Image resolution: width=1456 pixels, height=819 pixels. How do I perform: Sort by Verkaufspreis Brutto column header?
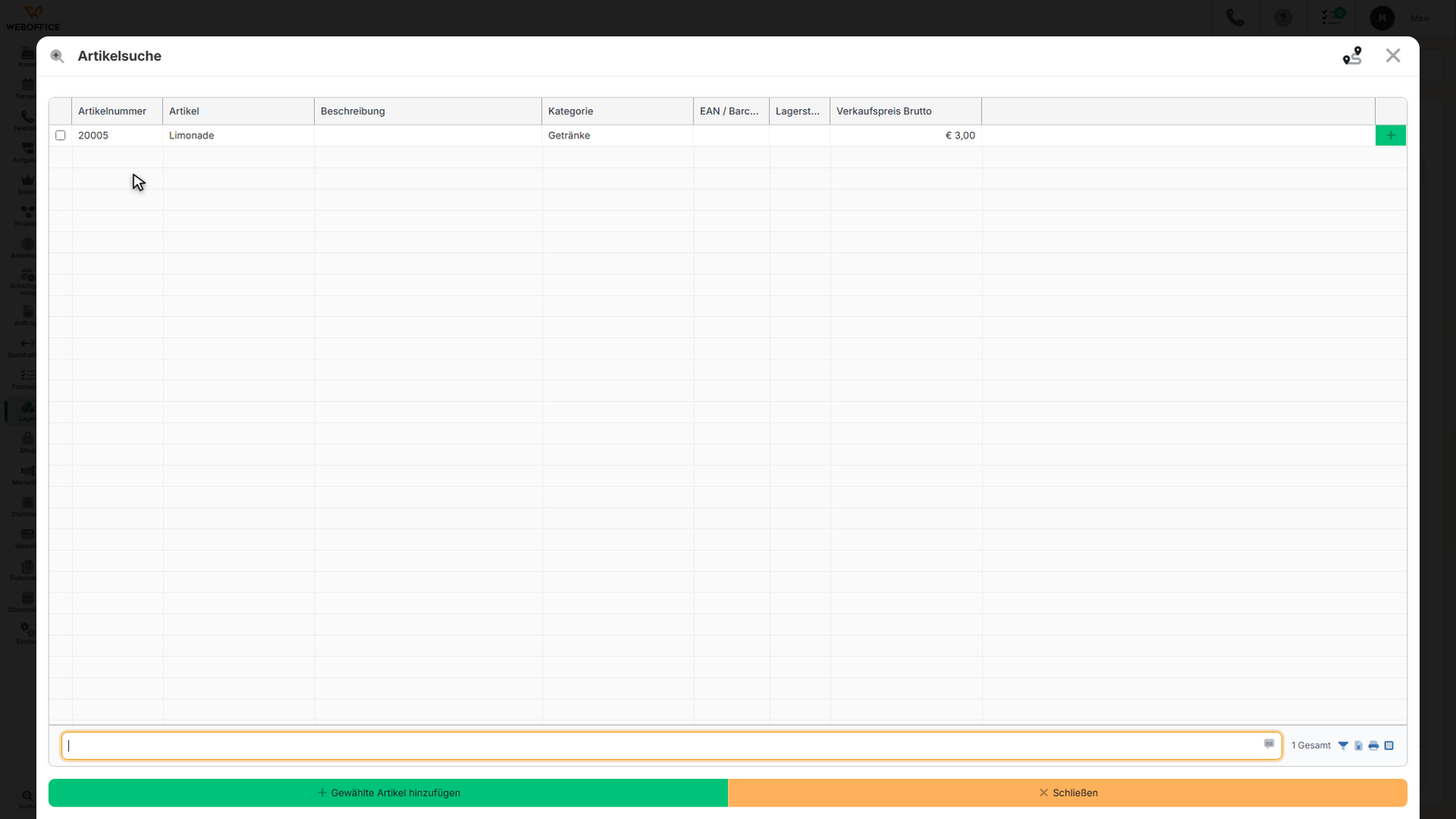[905, 111]
